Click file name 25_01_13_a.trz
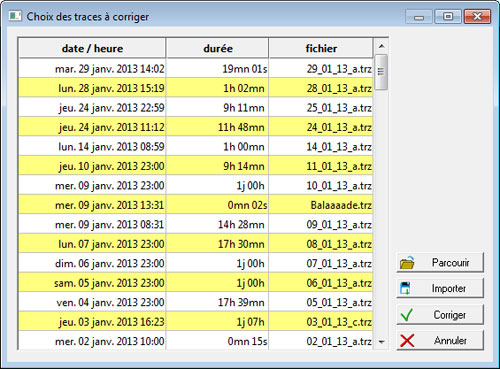Viewport: 500px width, 369px height. [339, 107]
